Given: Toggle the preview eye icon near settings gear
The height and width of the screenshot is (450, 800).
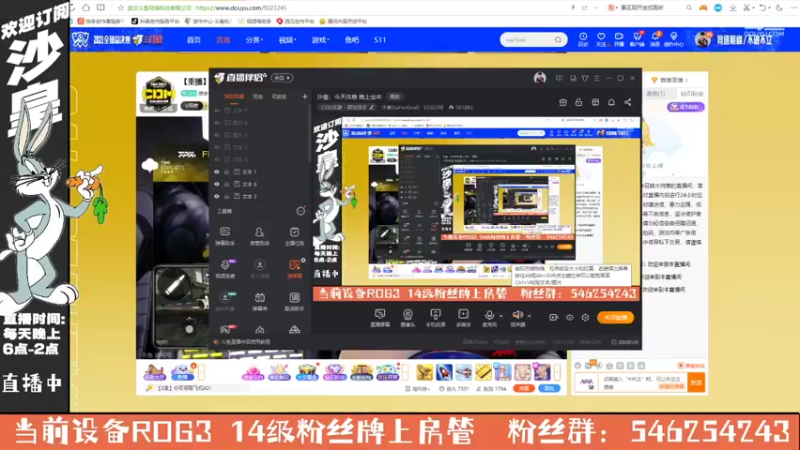Looking at the screenshot, I should [x=569, y=317].
